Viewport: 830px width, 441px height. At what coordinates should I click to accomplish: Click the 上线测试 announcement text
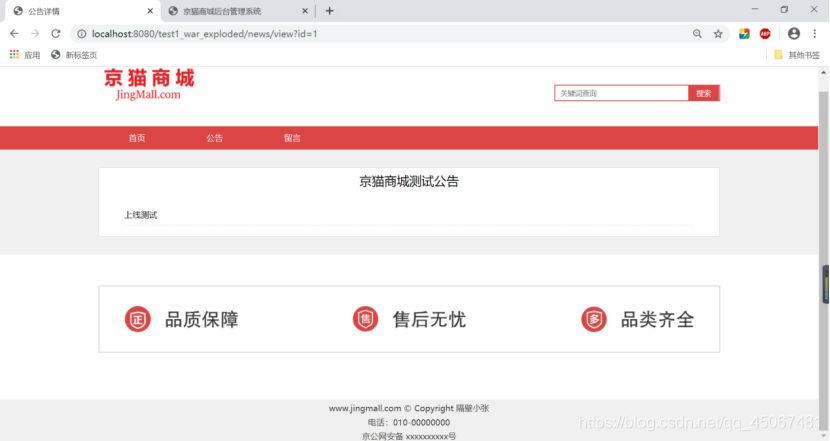(140, 215)
